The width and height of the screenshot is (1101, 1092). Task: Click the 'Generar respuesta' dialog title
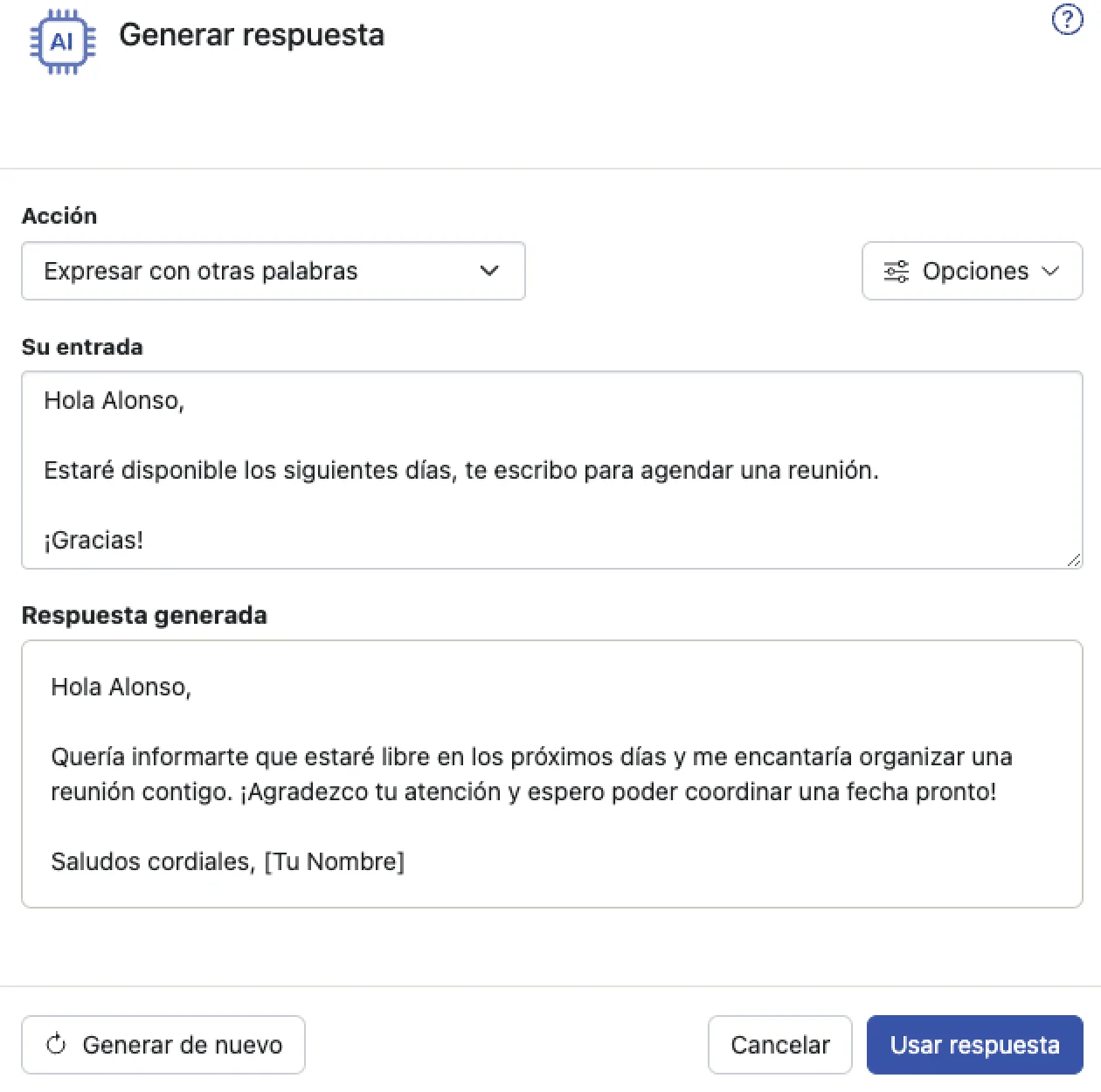[x=252, y=35]
